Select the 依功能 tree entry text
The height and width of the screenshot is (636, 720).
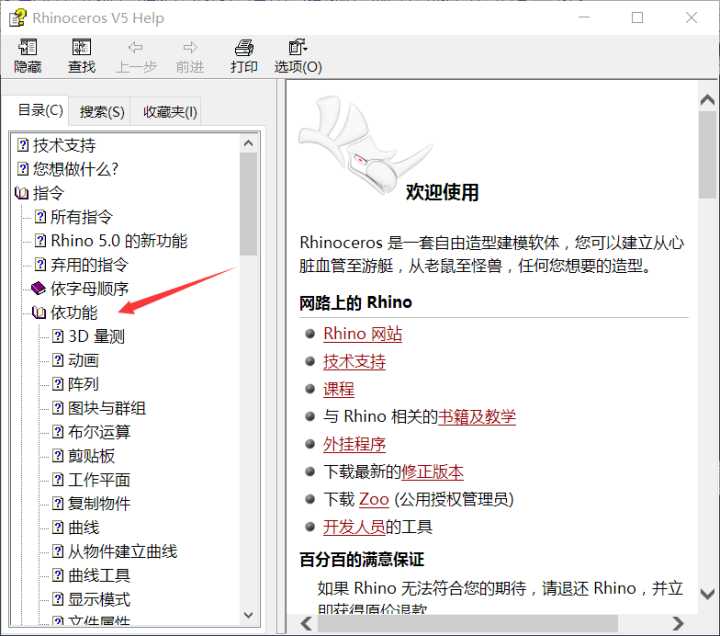tap(73, 313)
